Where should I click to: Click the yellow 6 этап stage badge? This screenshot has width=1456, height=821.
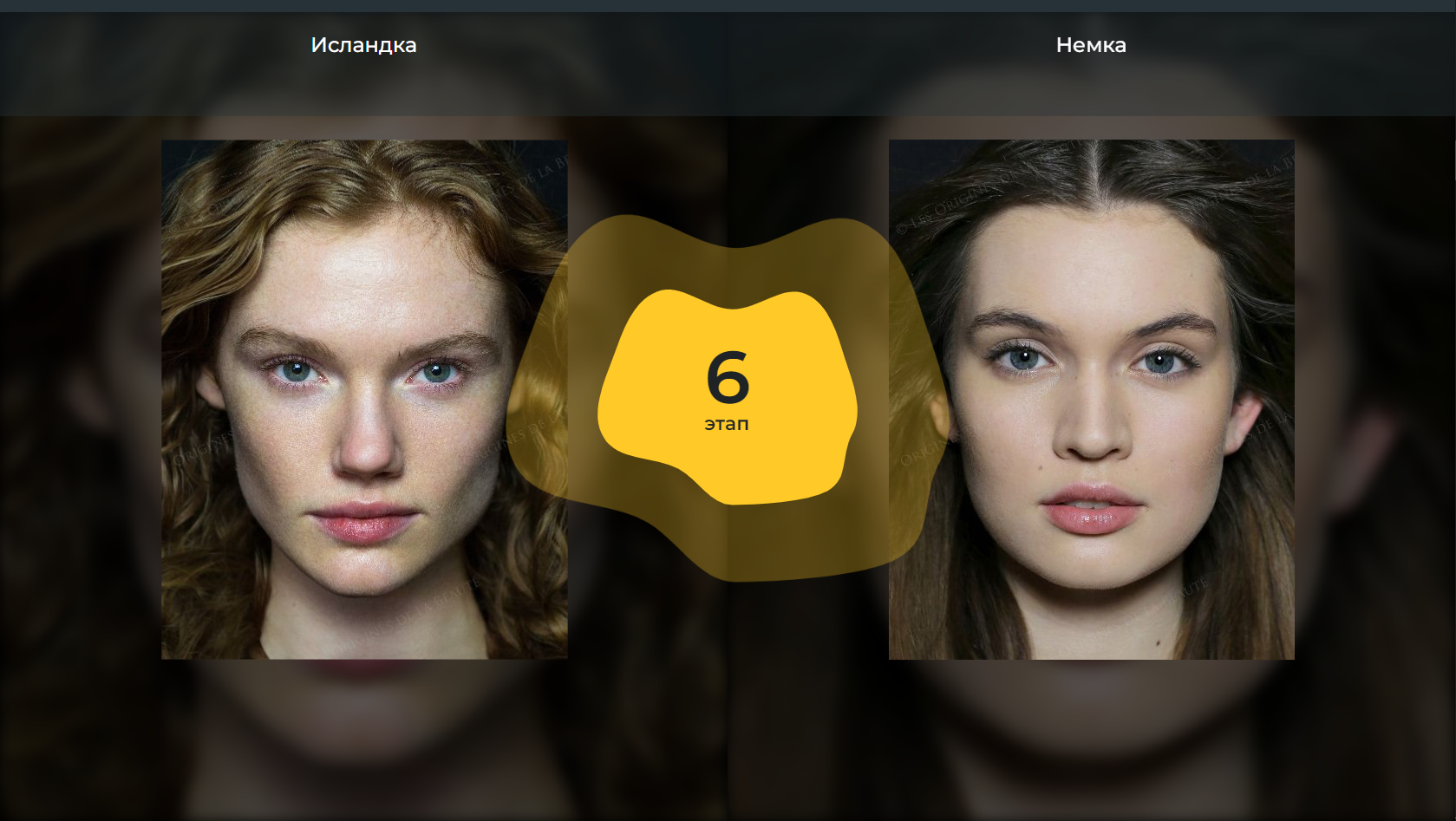(728, 397)
